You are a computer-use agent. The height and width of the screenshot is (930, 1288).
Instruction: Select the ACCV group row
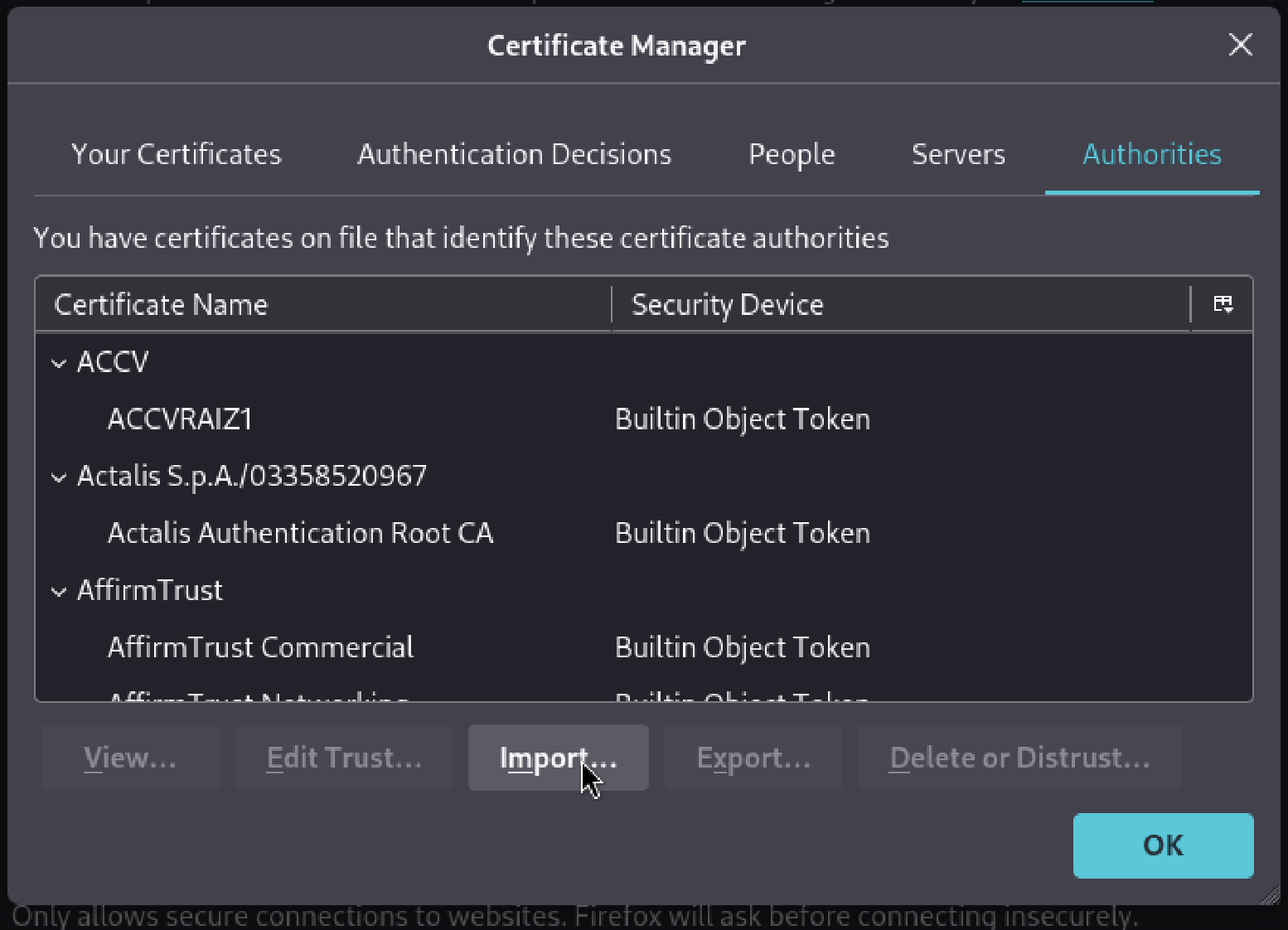point(643,362)
